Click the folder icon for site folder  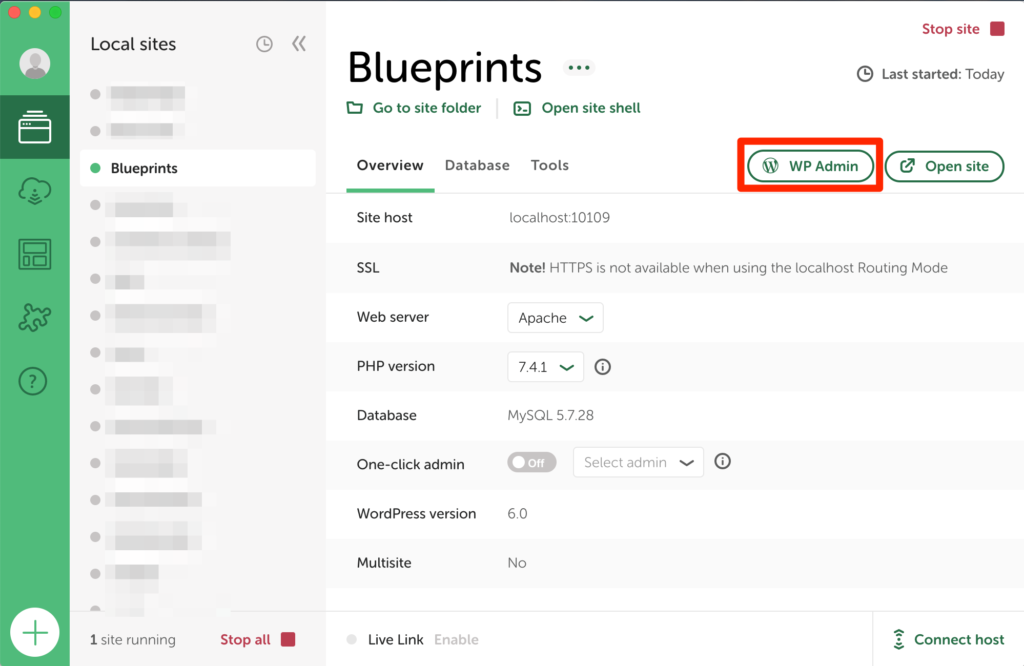pyautogui.click(x=355, y=108)
